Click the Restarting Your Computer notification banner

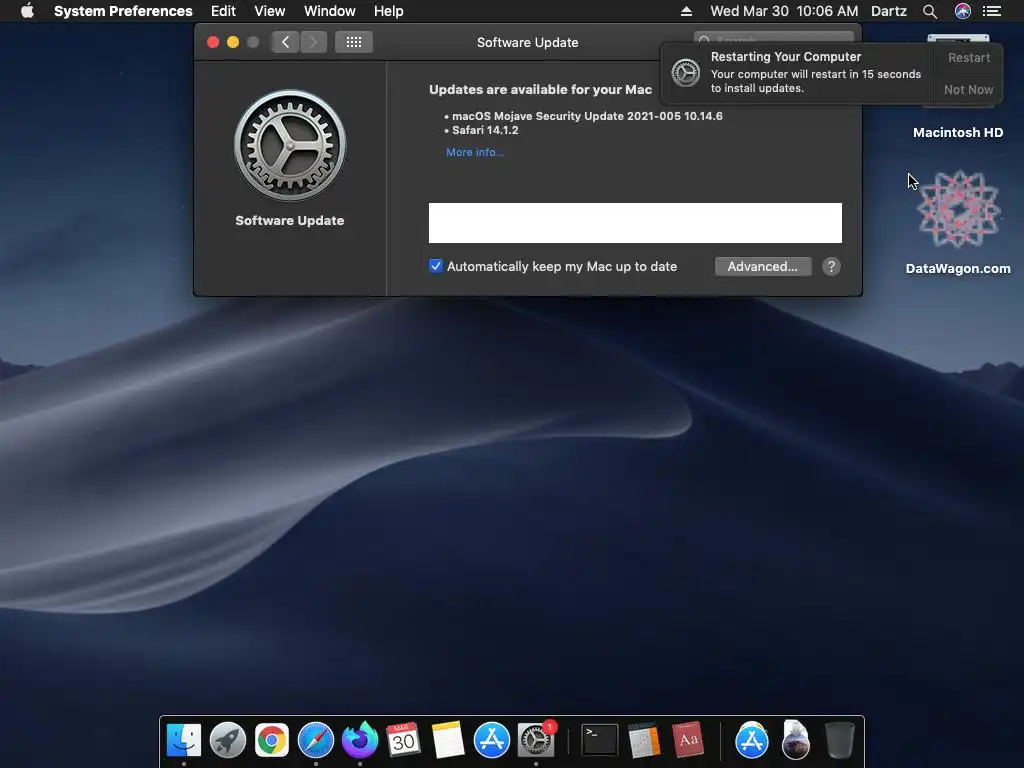pos(797,73)
